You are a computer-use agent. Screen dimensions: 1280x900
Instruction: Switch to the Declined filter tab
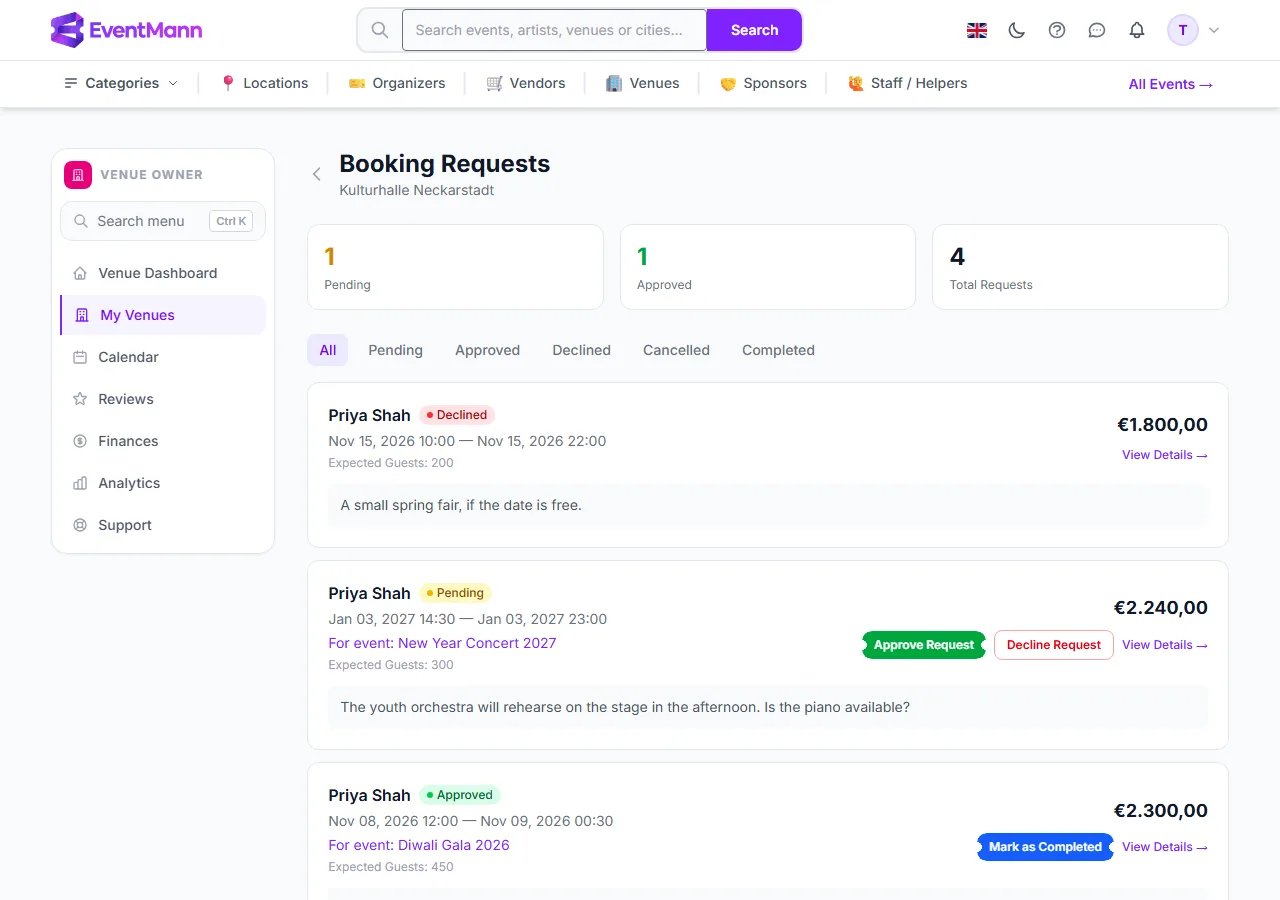581,350
